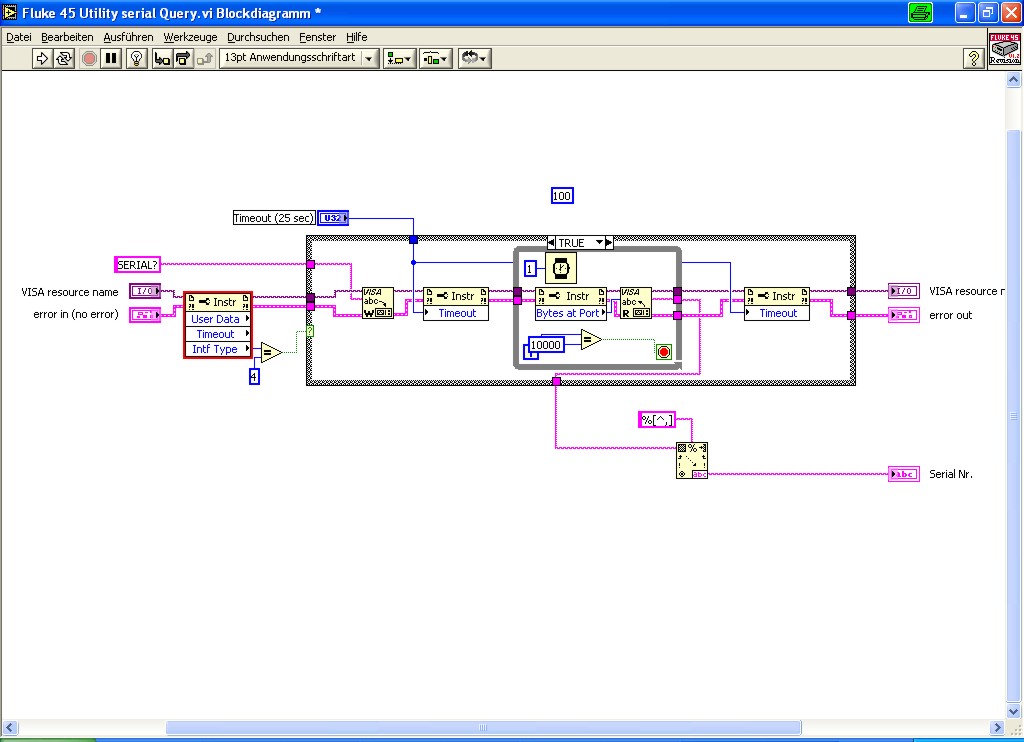Click the While Loop red stop terminal
The width and height of the screenshot is (1024, 742).
[664, 352]
